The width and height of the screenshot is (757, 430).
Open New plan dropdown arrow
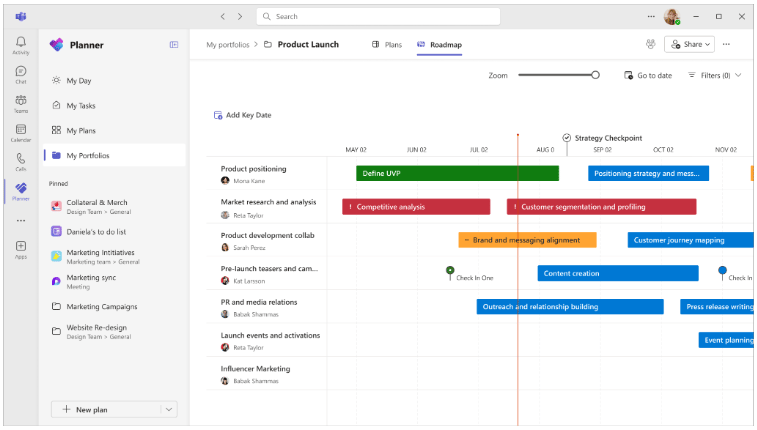[x=169, y=410]
